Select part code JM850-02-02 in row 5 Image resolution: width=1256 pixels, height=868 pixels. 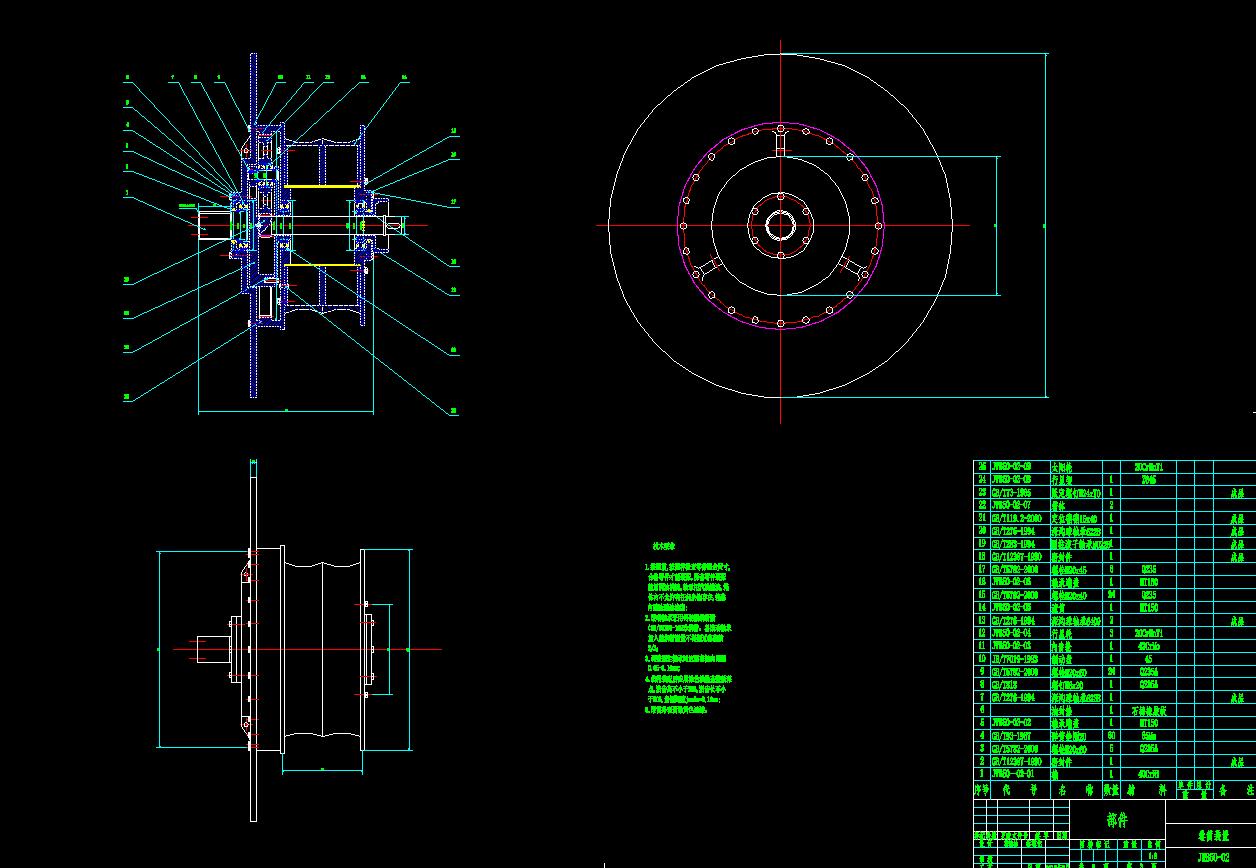[x=1011, y=723]
